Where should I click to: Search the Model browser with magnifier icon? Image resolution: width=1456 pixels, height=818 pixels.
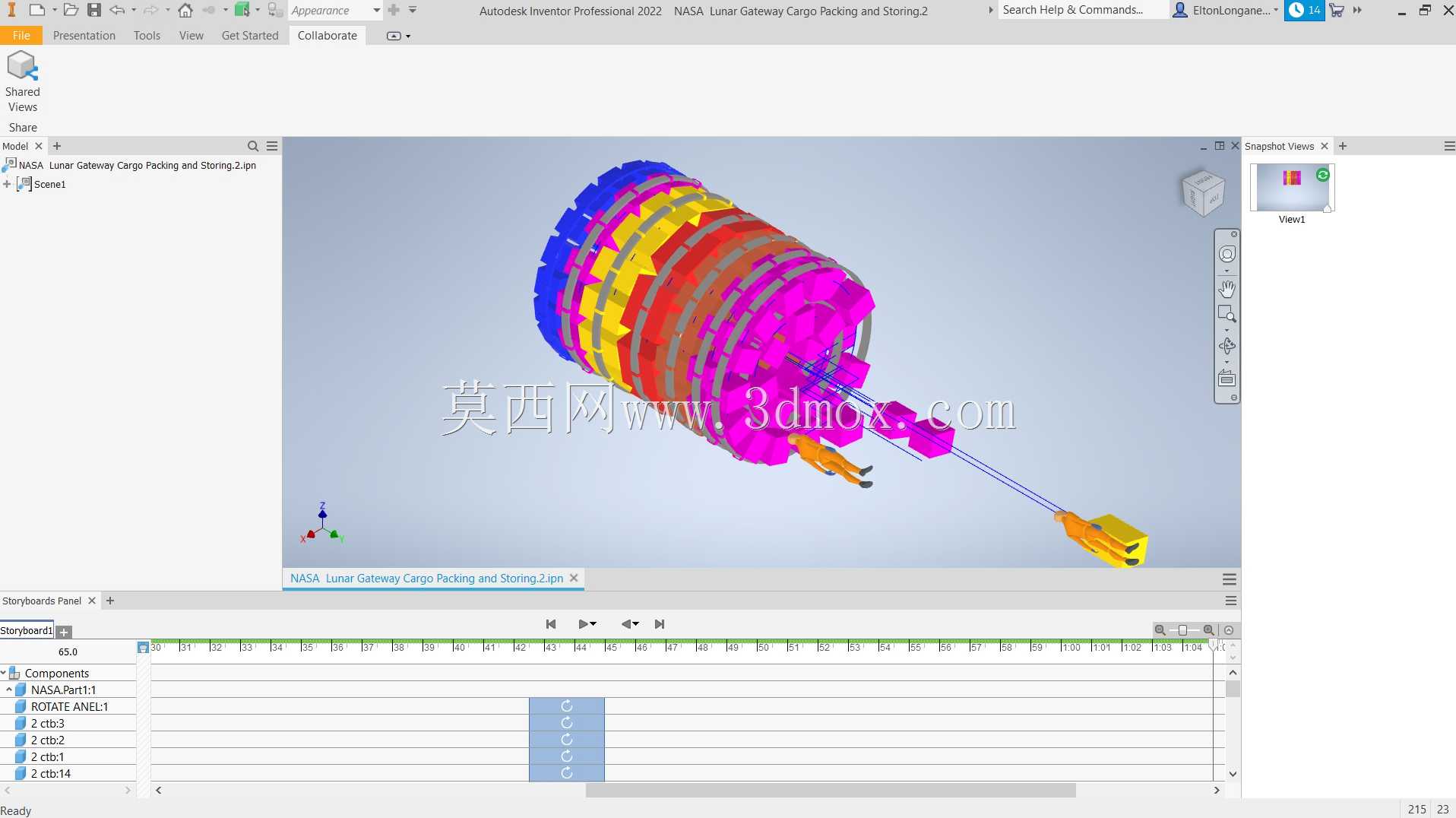click(x=253, y=146)
